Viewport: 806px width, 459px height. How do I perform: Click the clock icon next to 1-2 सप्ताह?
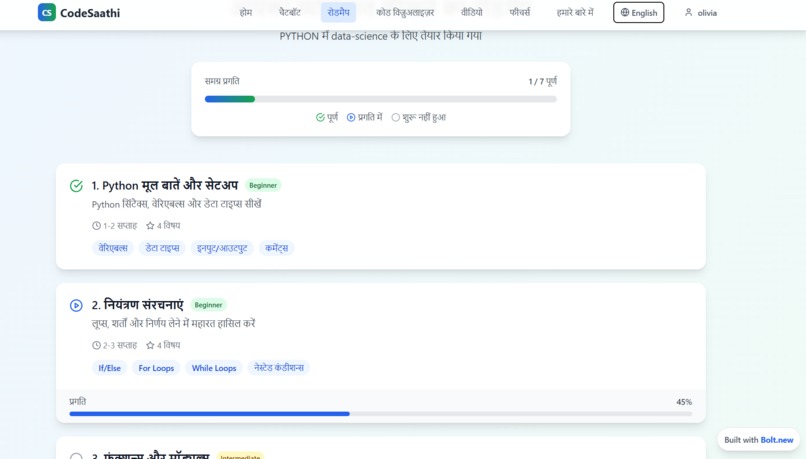(x=96, y=226)
